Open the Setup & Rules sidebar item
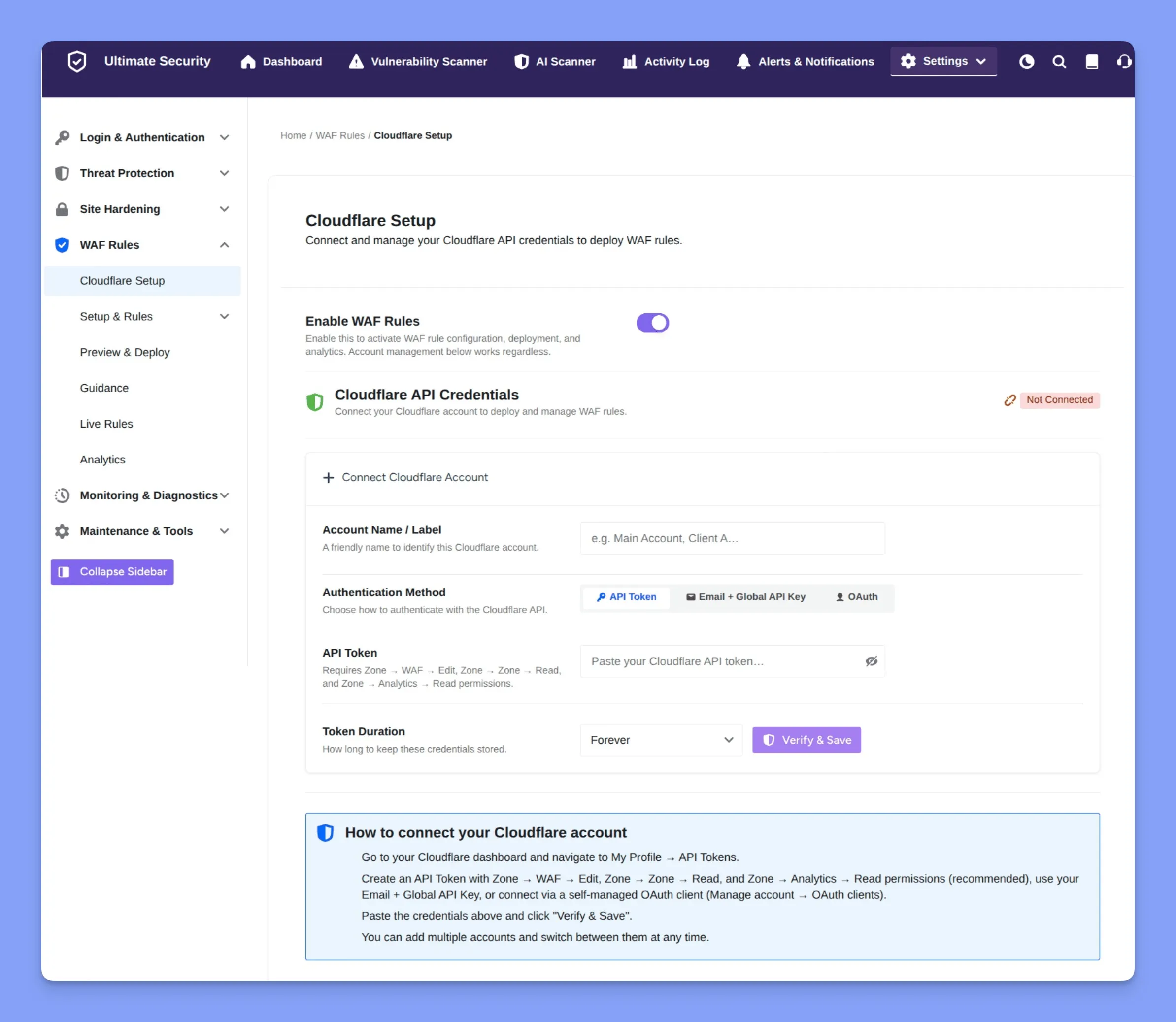Viewport: 1176px width, 1022px height. (x=142, y=317)
